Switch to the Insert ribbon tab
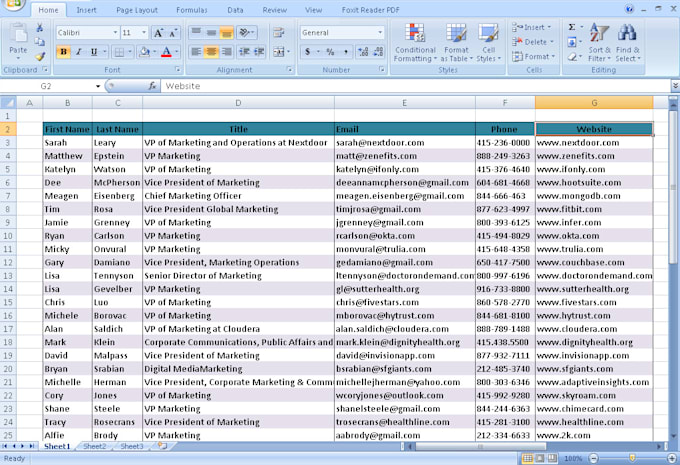Viewport: 680px width, 465px height. pos(86,10)
